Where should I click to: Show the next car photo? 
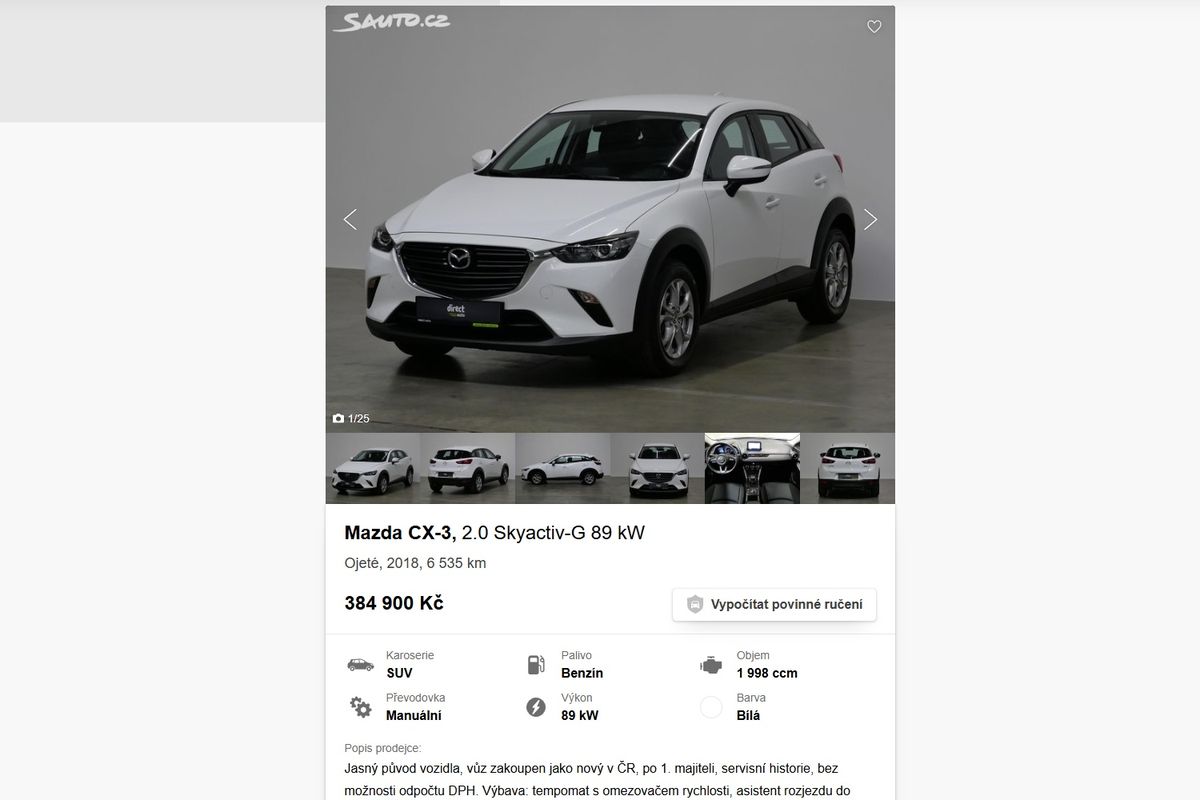(870, 219)
